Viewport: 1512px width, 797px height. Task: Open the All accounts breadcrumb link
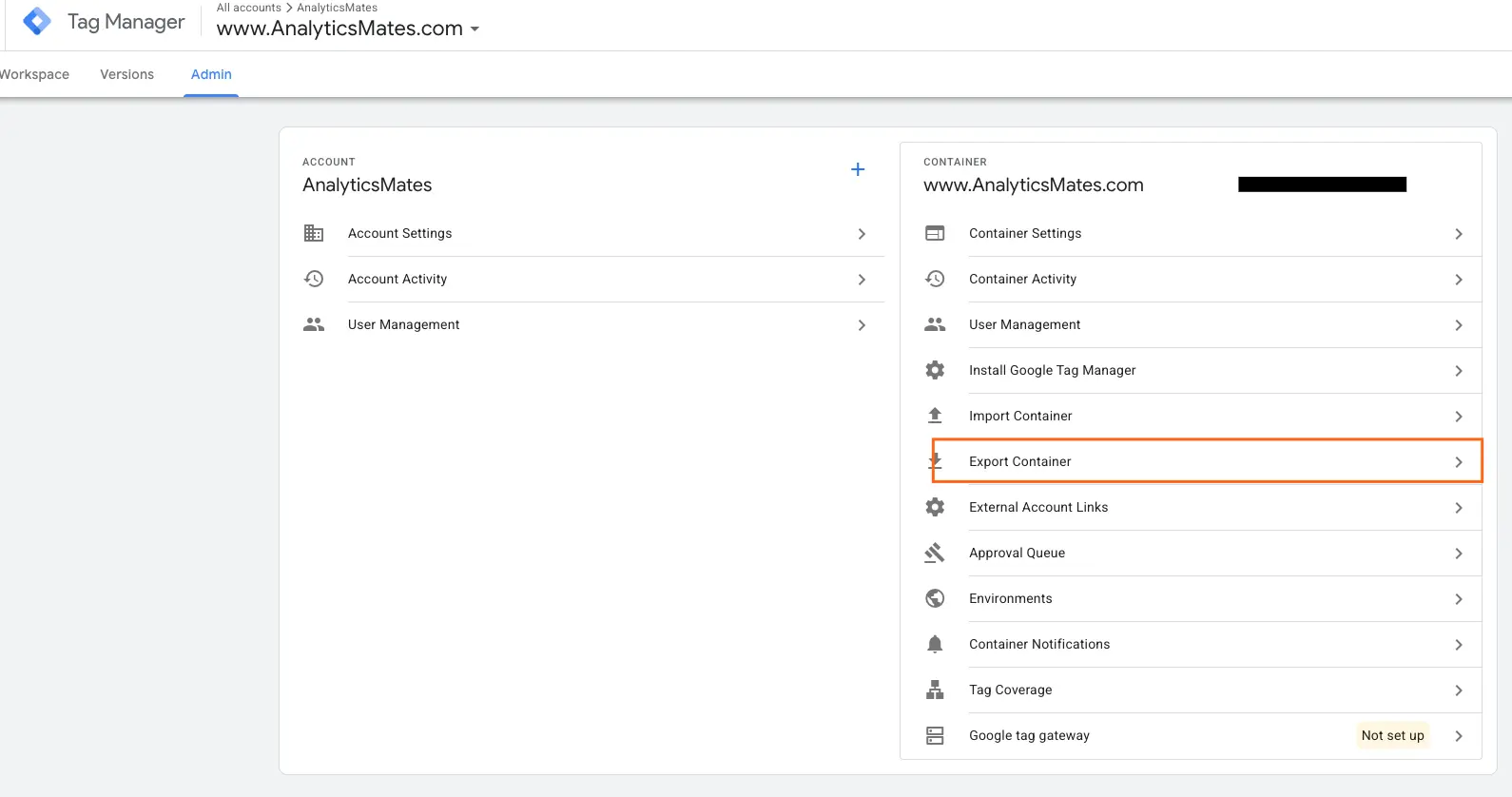tap(249, 8)
